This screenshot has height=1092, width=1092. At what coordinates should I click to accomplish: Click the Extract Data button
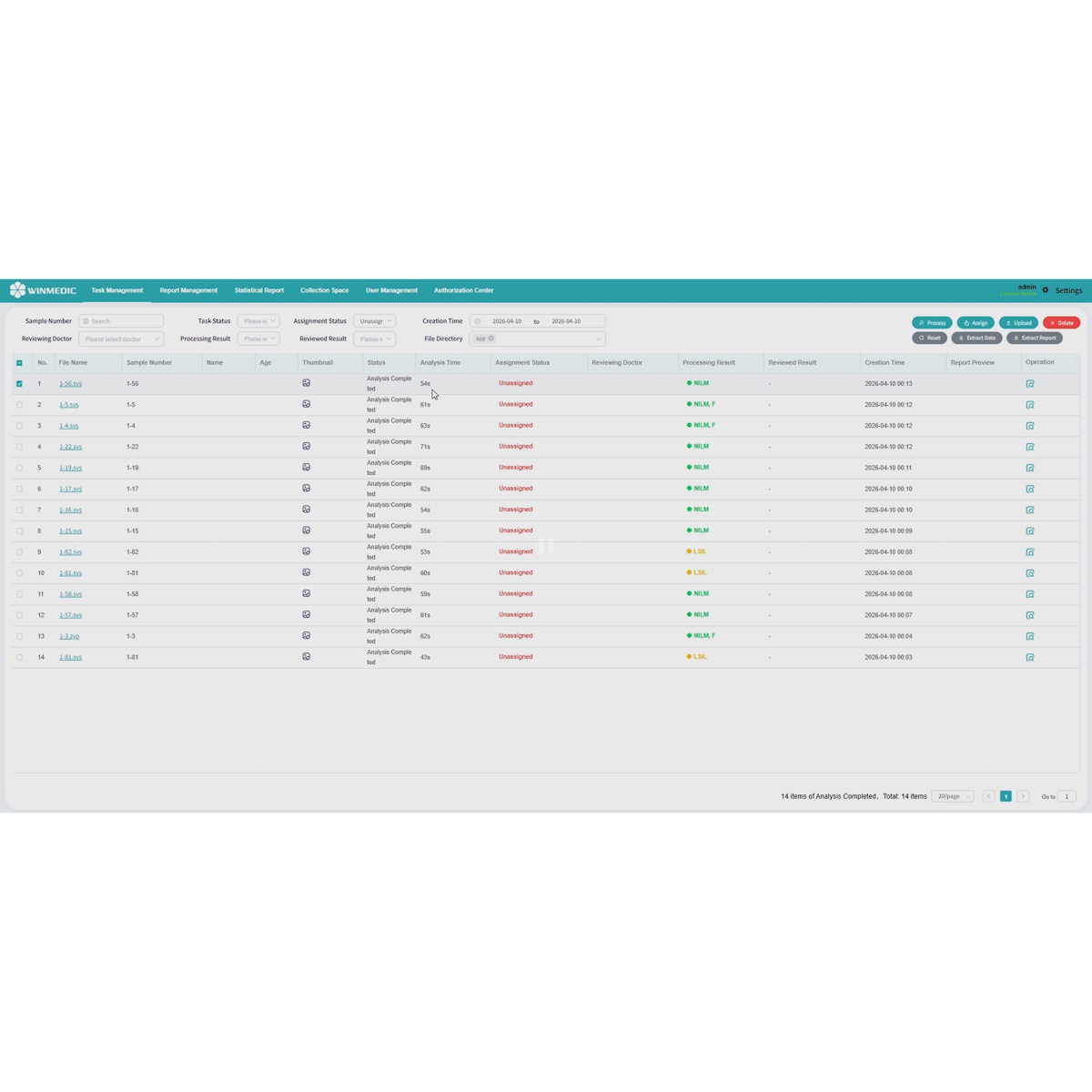tap(976, 338)
